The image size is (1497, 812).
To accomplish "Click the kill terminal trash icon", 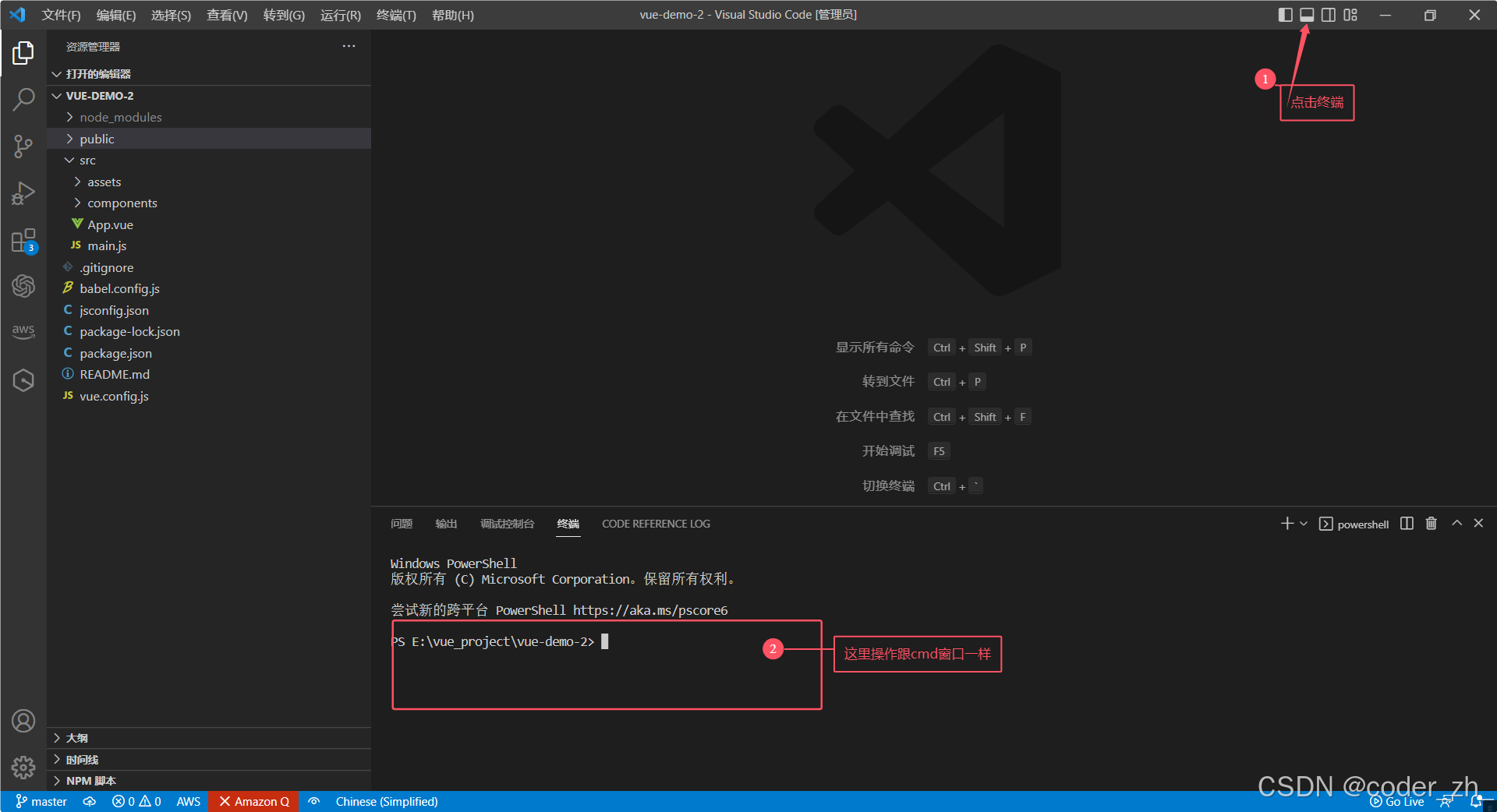I will [x=1431, y=523].
